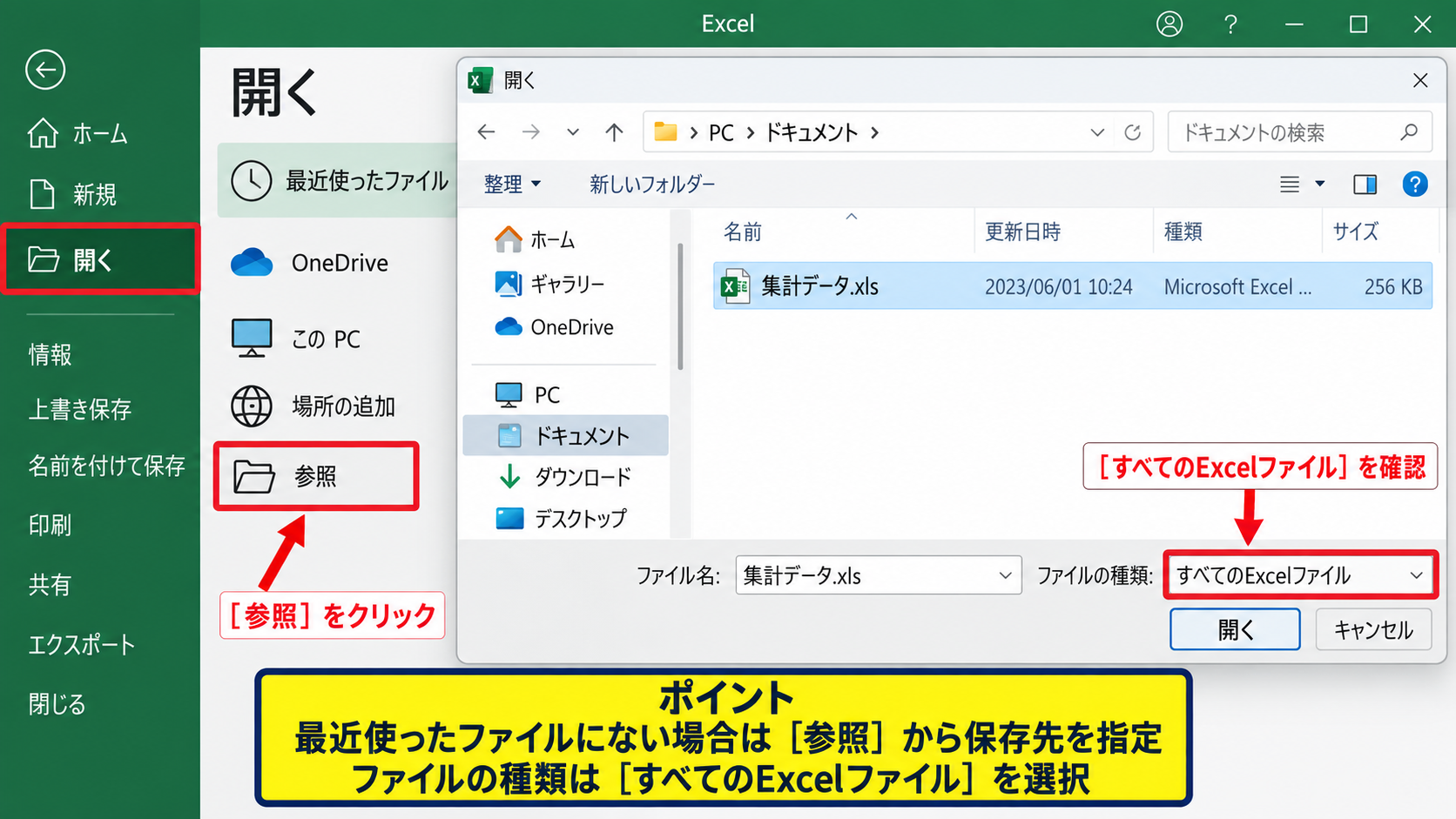
Task: Select ドキュメント in the navigation pane
Action: coord(566,435)
